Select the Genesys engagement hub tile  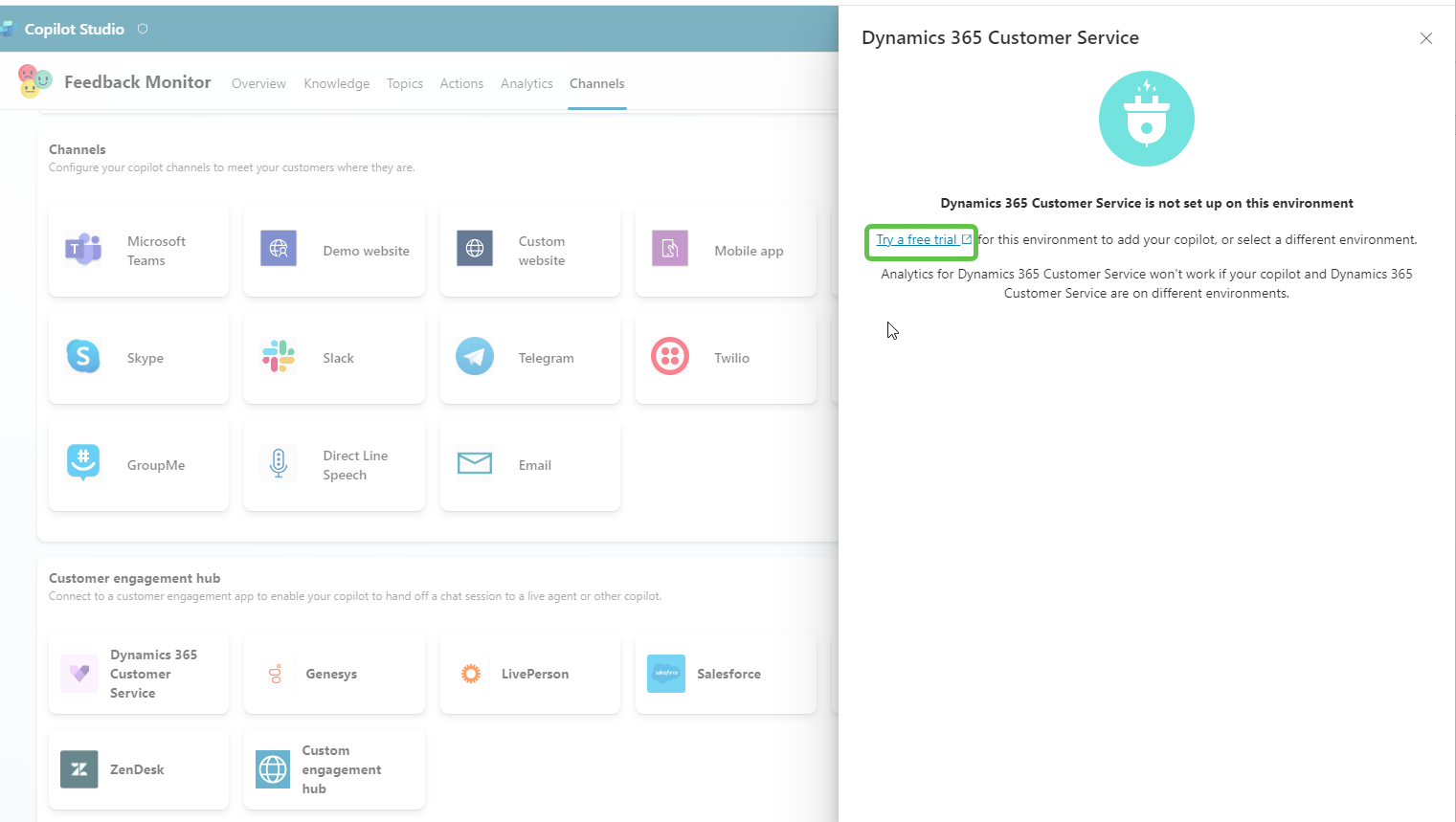coord(334,674)
